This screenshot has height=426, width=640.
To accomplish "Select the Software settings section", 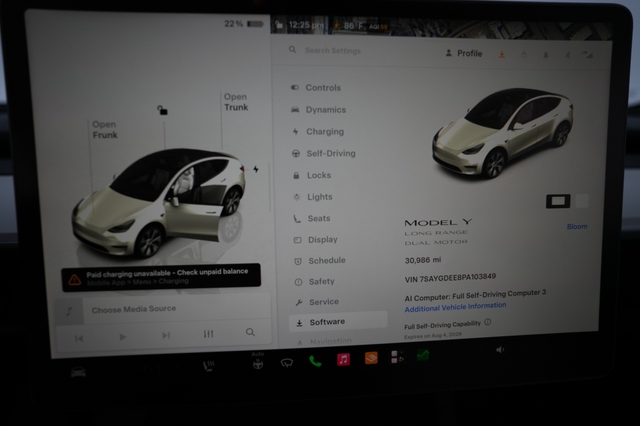I will point(338,322).
